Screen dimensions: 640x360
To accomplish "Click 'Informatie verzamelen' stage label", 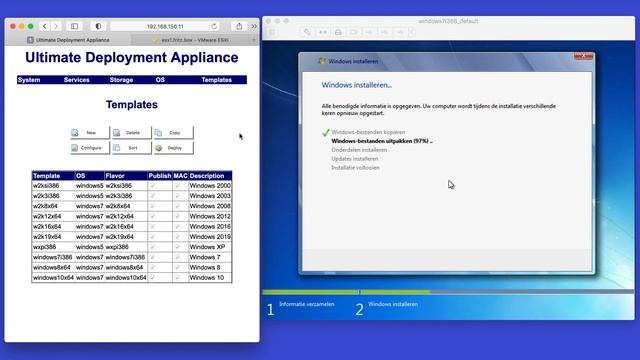I will [x=307, y=304].
